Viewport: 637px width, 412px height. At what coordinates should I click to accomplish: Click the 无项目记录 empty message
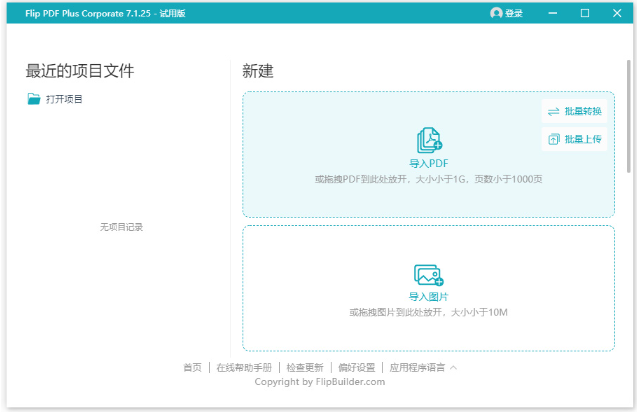coord(121,227)
